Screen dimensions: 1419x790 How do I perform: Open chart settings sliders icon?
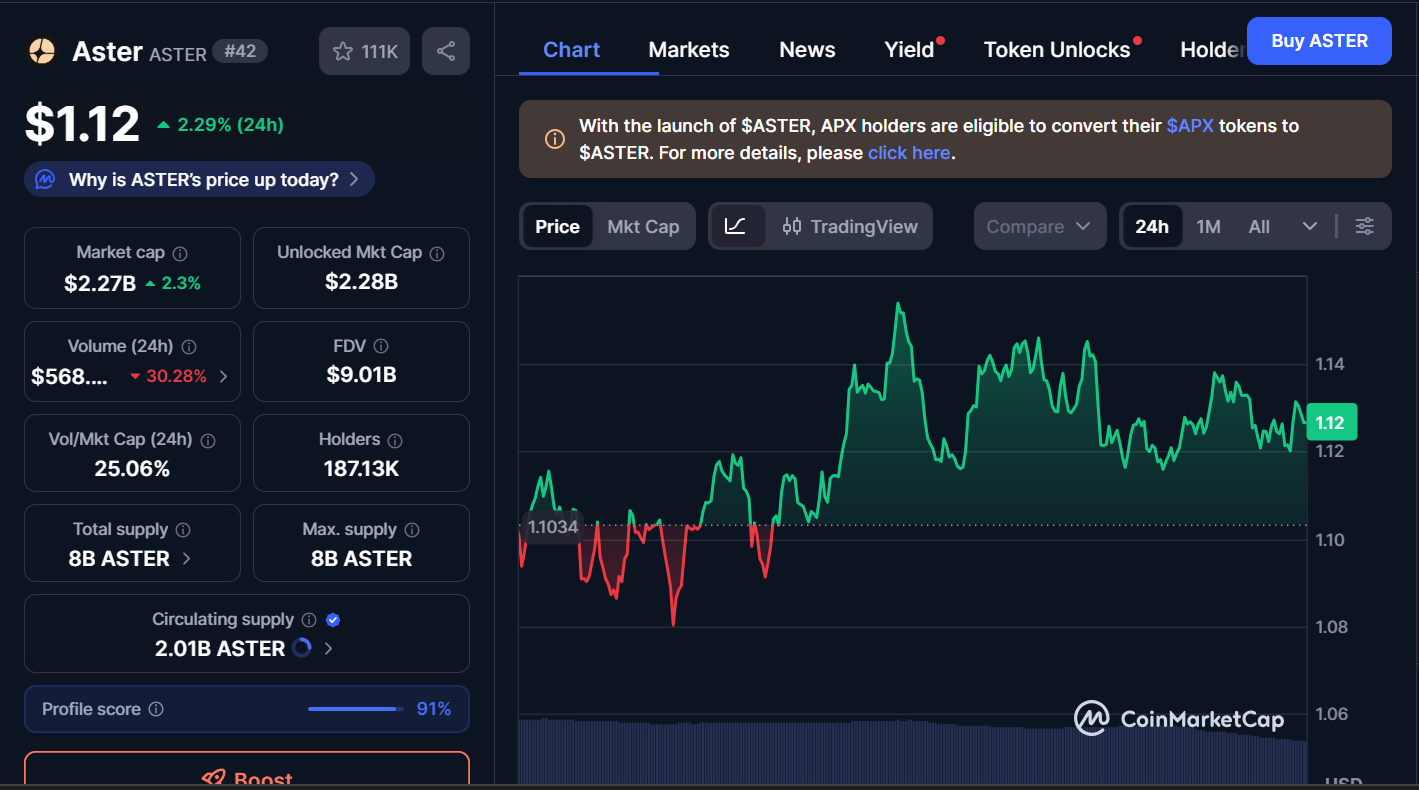1364,226
